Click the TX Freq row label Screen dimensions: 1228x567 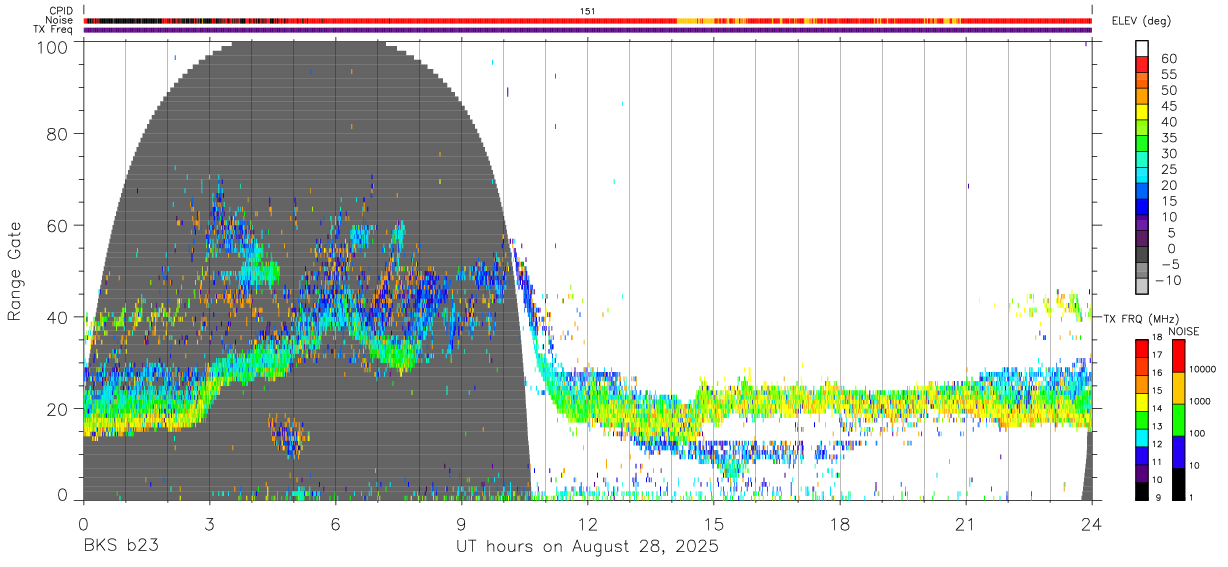(x=54, y=30)
